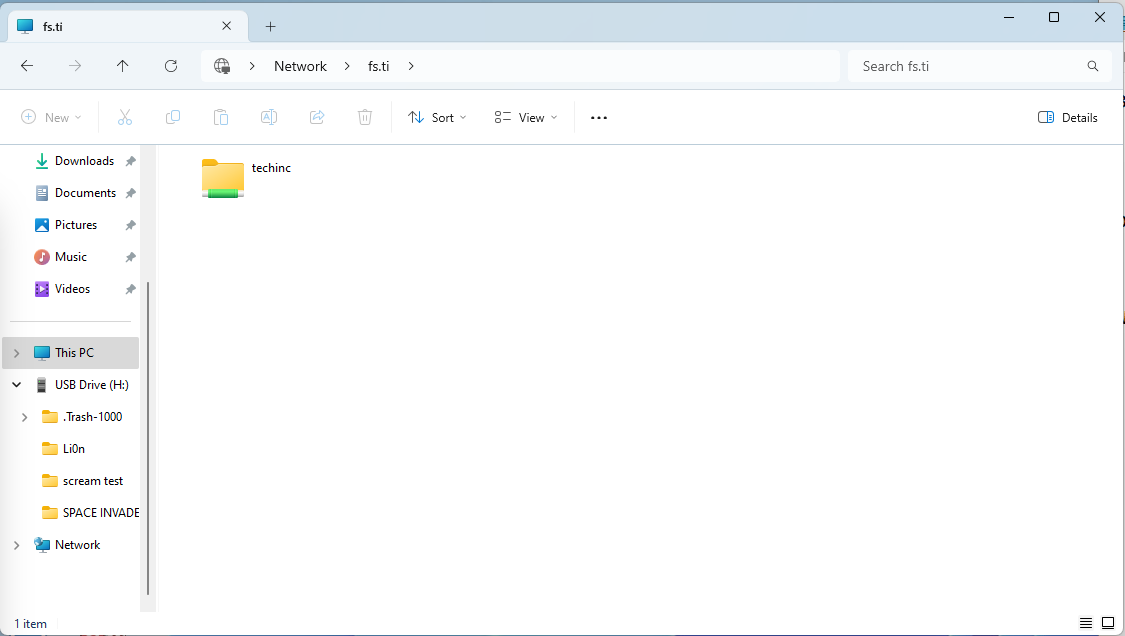Click the Delete trash icon
1125x636 pixels.
tap(365, 117)
